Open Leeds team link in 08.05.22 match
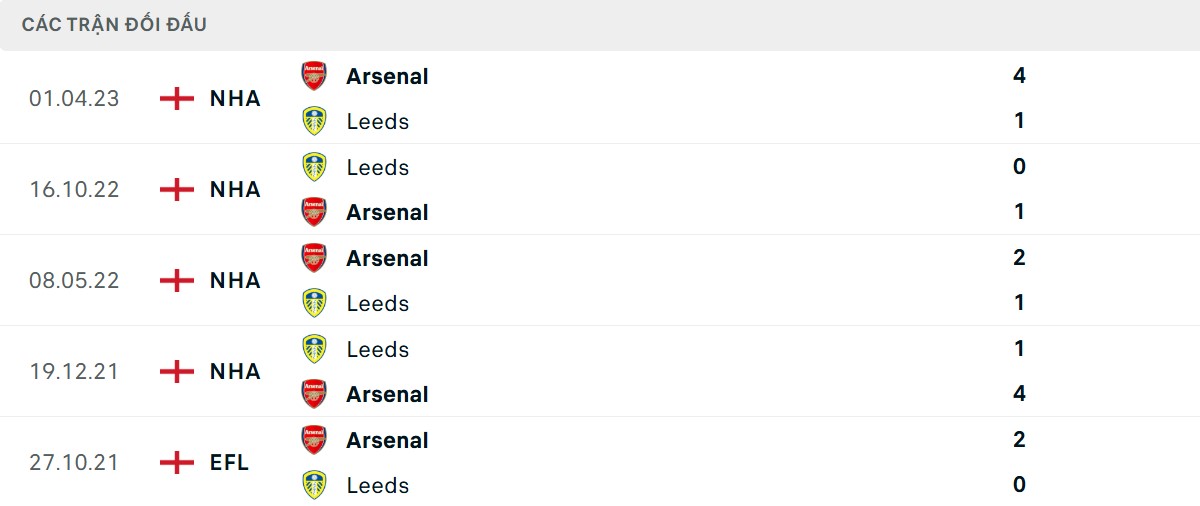Image resolution: width=1200 pixels, height=506 pixels. click(x=378, y=304)
